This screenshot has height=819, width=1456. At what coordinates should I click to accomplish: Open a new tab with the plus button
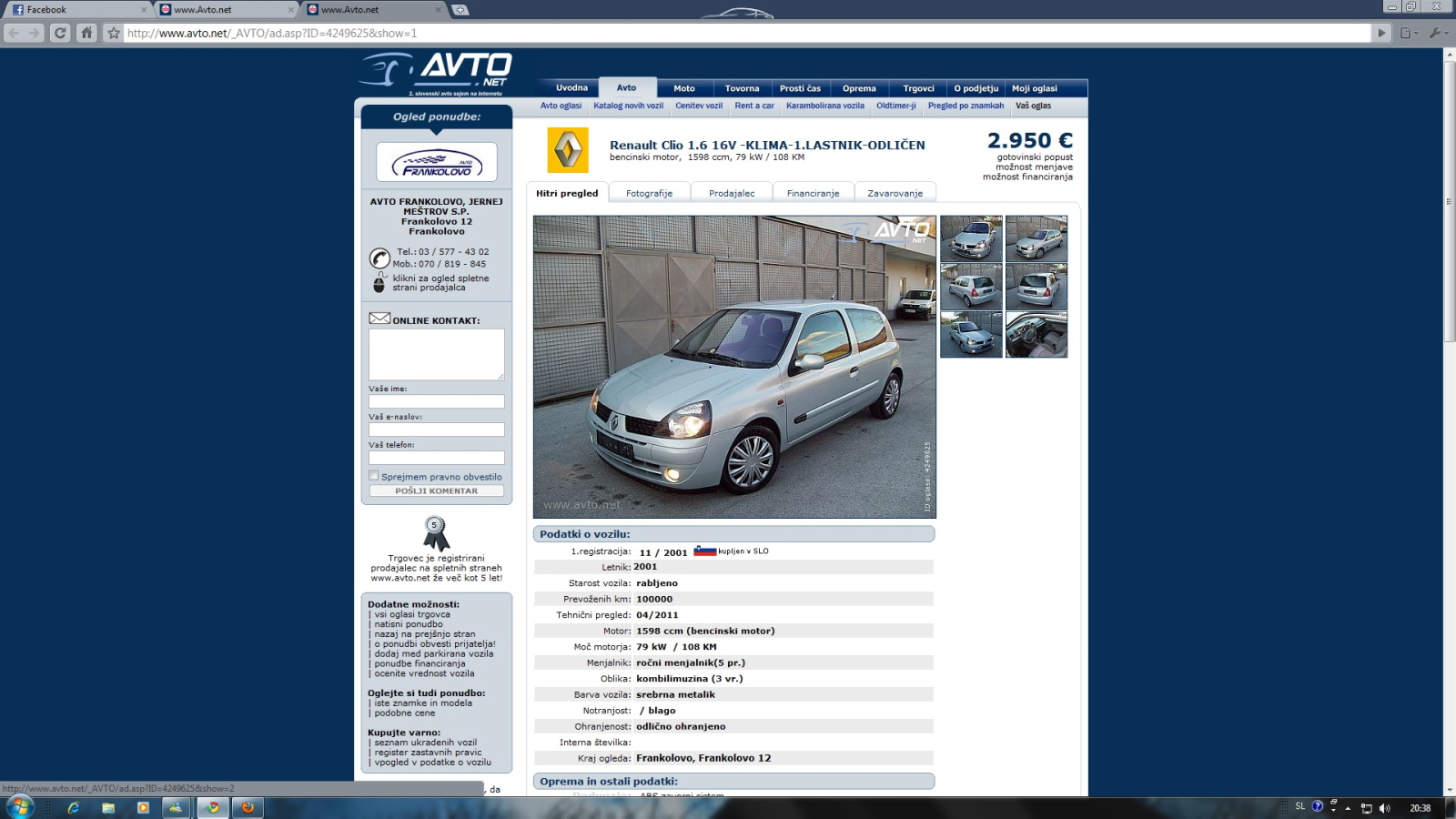pyautogui.click(x=460, y=9)
